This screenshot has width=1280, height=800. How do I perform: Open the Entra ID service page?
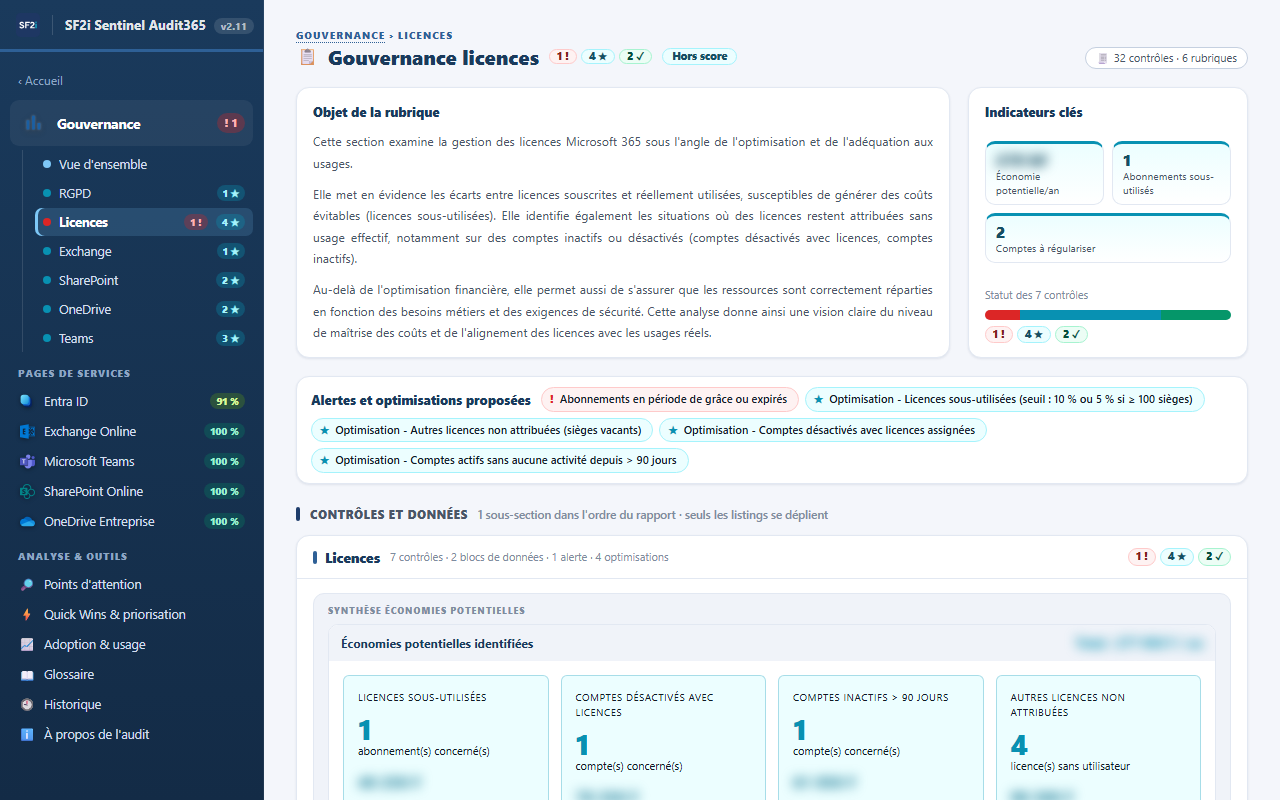tap(132, 401)
